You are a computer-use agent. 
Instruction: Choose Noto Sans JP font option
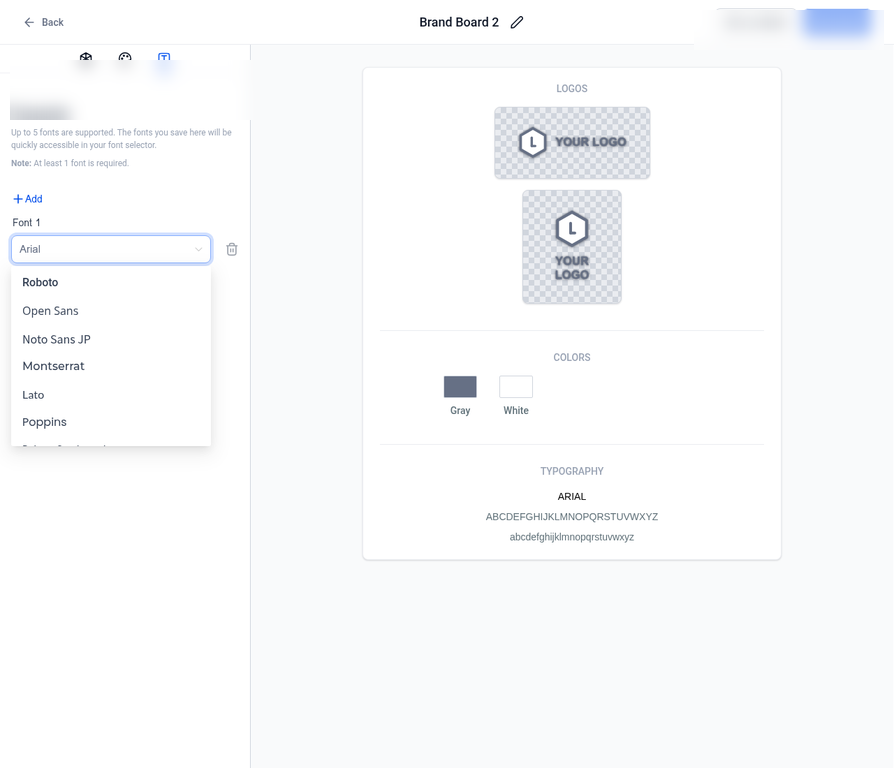(111, 339)
